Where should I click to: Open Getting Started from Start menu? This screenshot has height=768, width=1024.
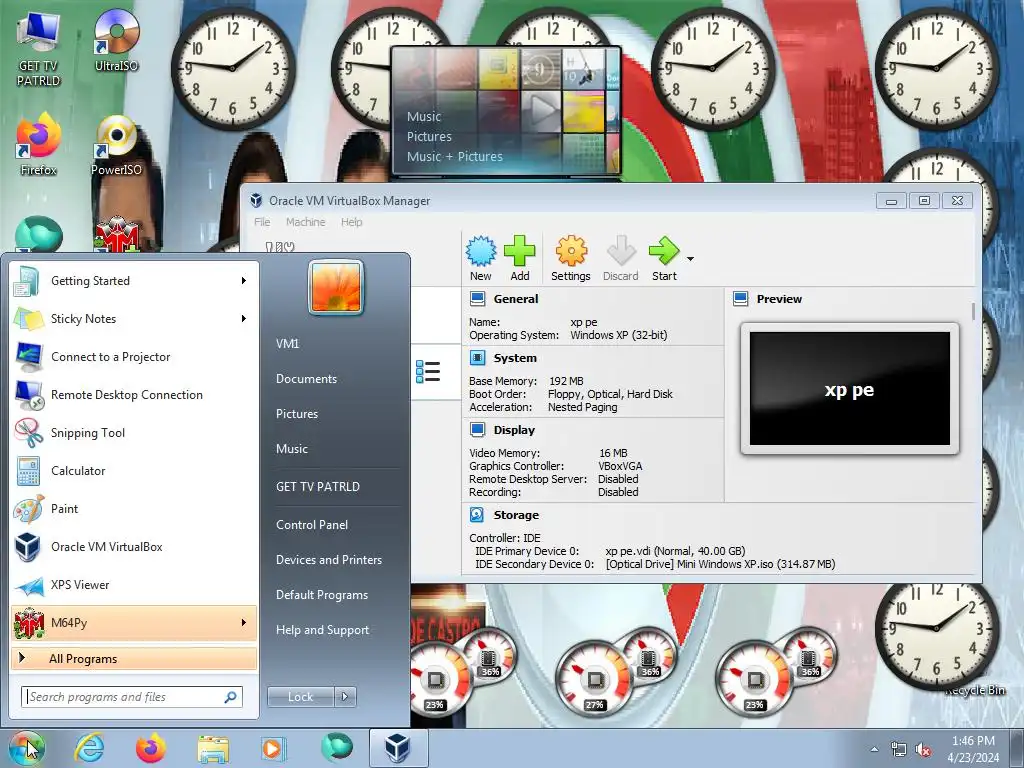tap(134, 281)
